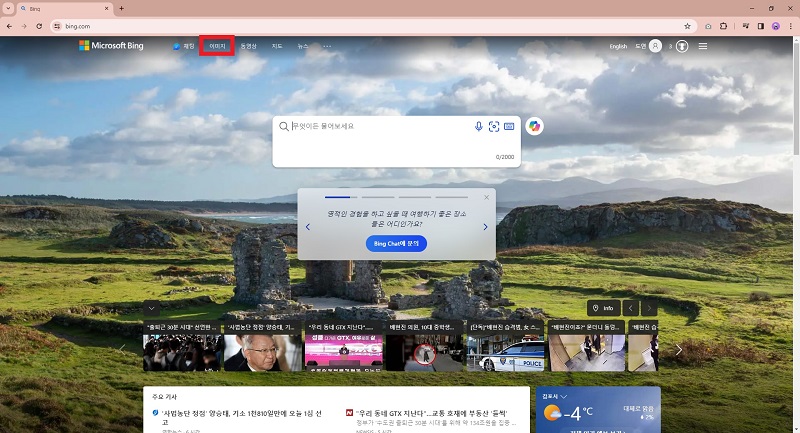This screenshot has height=433, width=800.
Task: Open Chrome three-dot menu
Action: click(791, 26)
